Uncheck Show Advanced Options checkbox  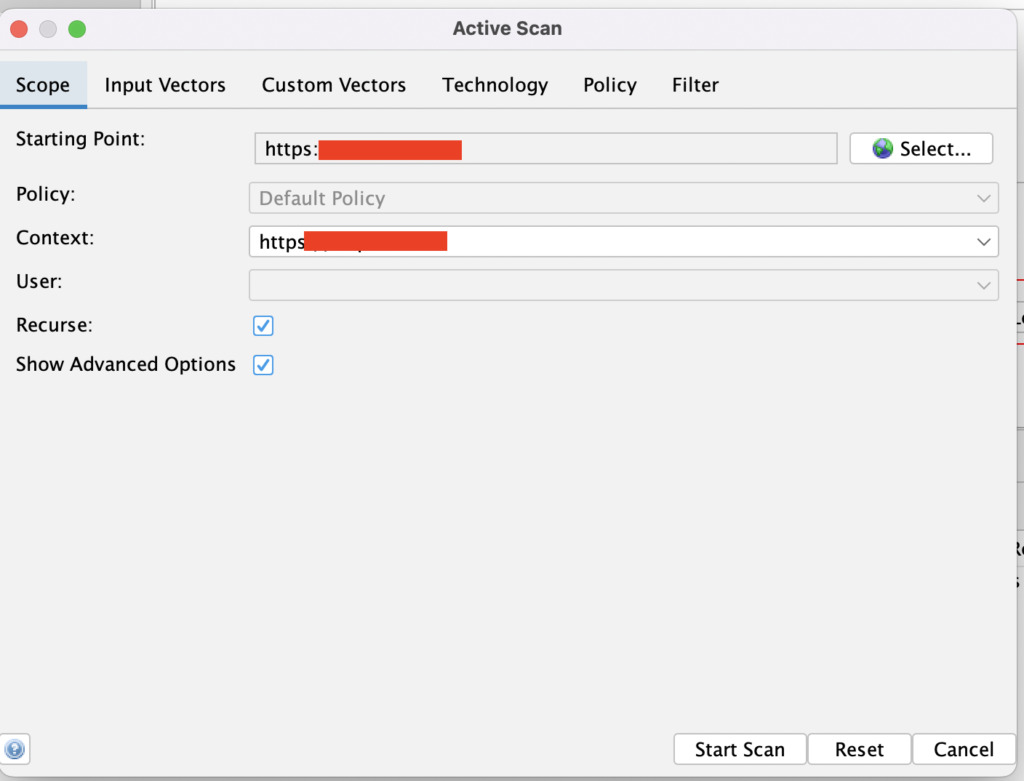click(263, 364)
